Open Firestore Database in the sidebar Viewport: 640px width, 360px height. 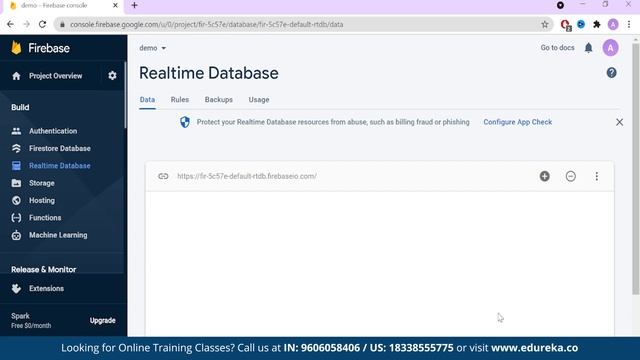point(60,149)
